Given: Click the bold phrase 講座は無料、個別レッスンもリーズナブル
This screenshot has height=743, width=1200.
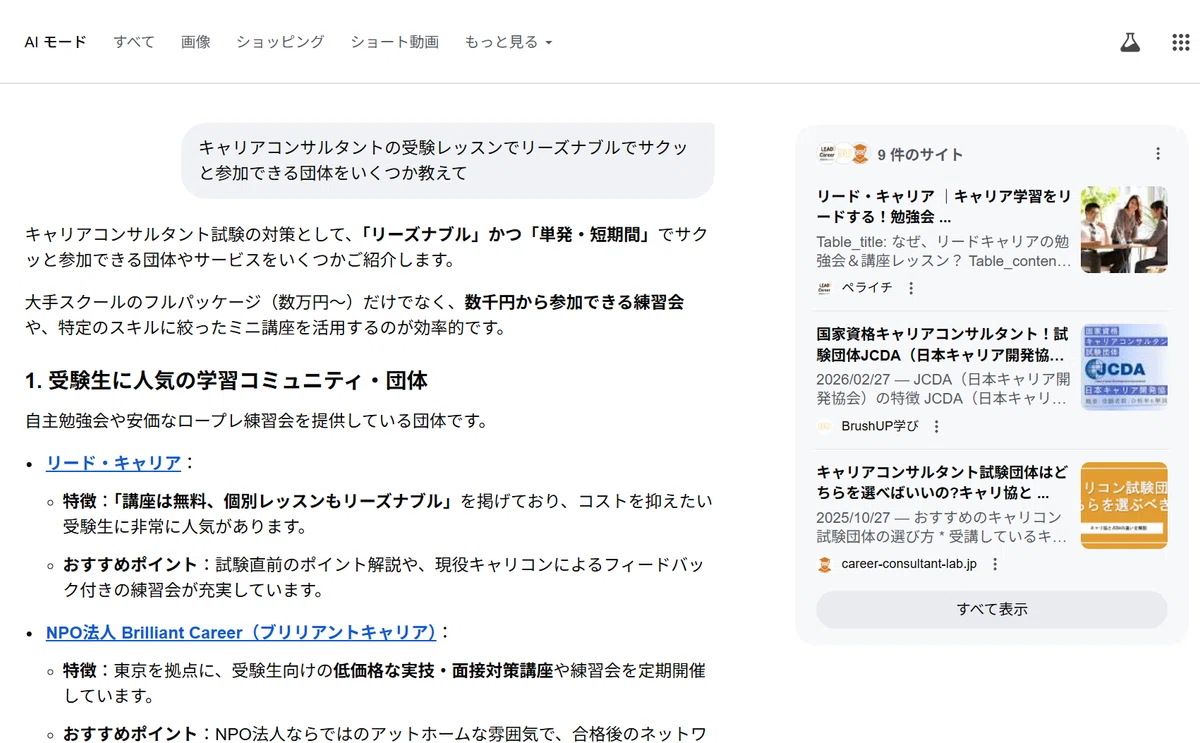Looking at the screenshot, I should pos(286,500).
